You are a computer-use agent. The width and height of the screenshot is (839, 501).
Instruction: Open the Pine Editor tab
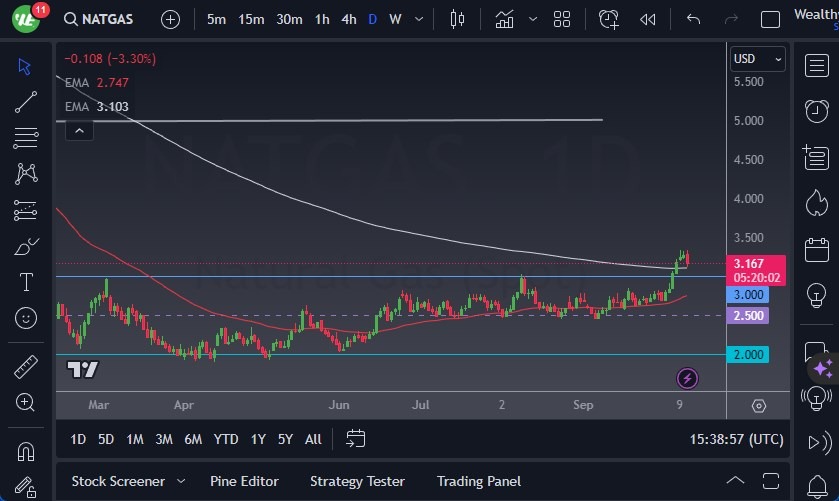click(x=244, y=481)
